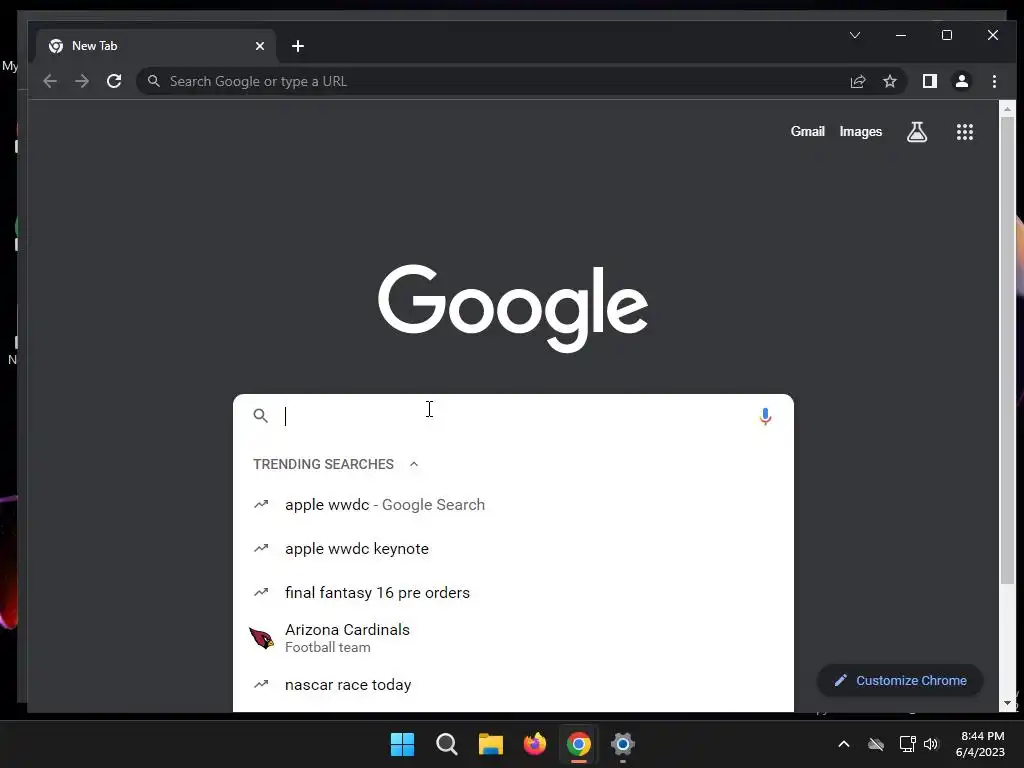Show hidden system tray icons
This screenshot has width=1024, height=768.
844,744
